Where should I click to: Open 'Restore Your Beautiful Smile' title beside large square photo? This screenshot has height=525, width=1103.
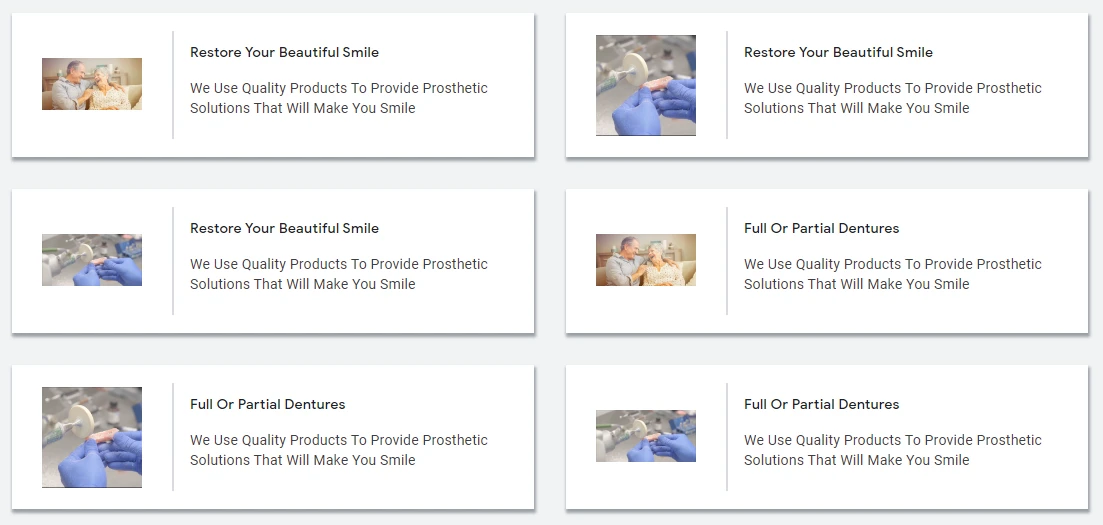pos(838,52)
